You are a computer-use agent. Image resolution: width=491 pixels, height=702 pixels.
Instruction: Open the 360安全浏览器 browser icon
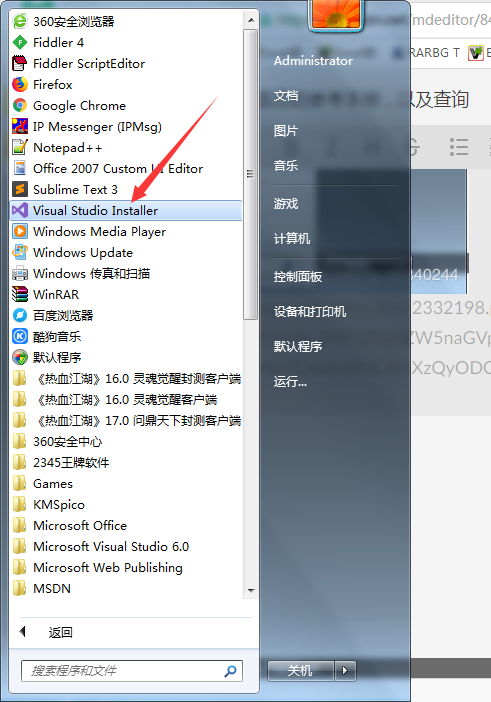(x=20, y=21)
